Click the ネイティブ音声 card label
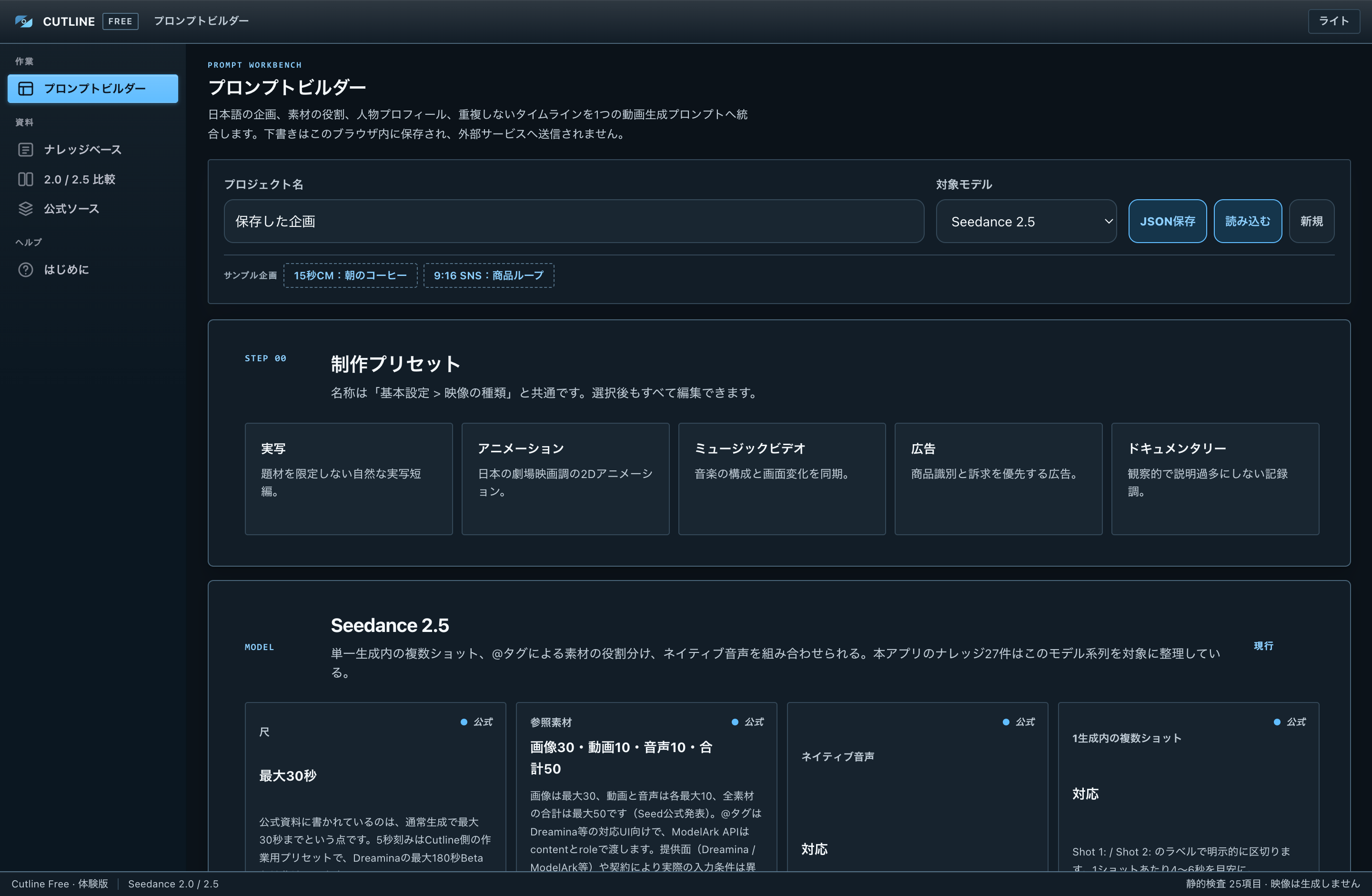Screen dimensions: 1372x896 pos(837,756)
